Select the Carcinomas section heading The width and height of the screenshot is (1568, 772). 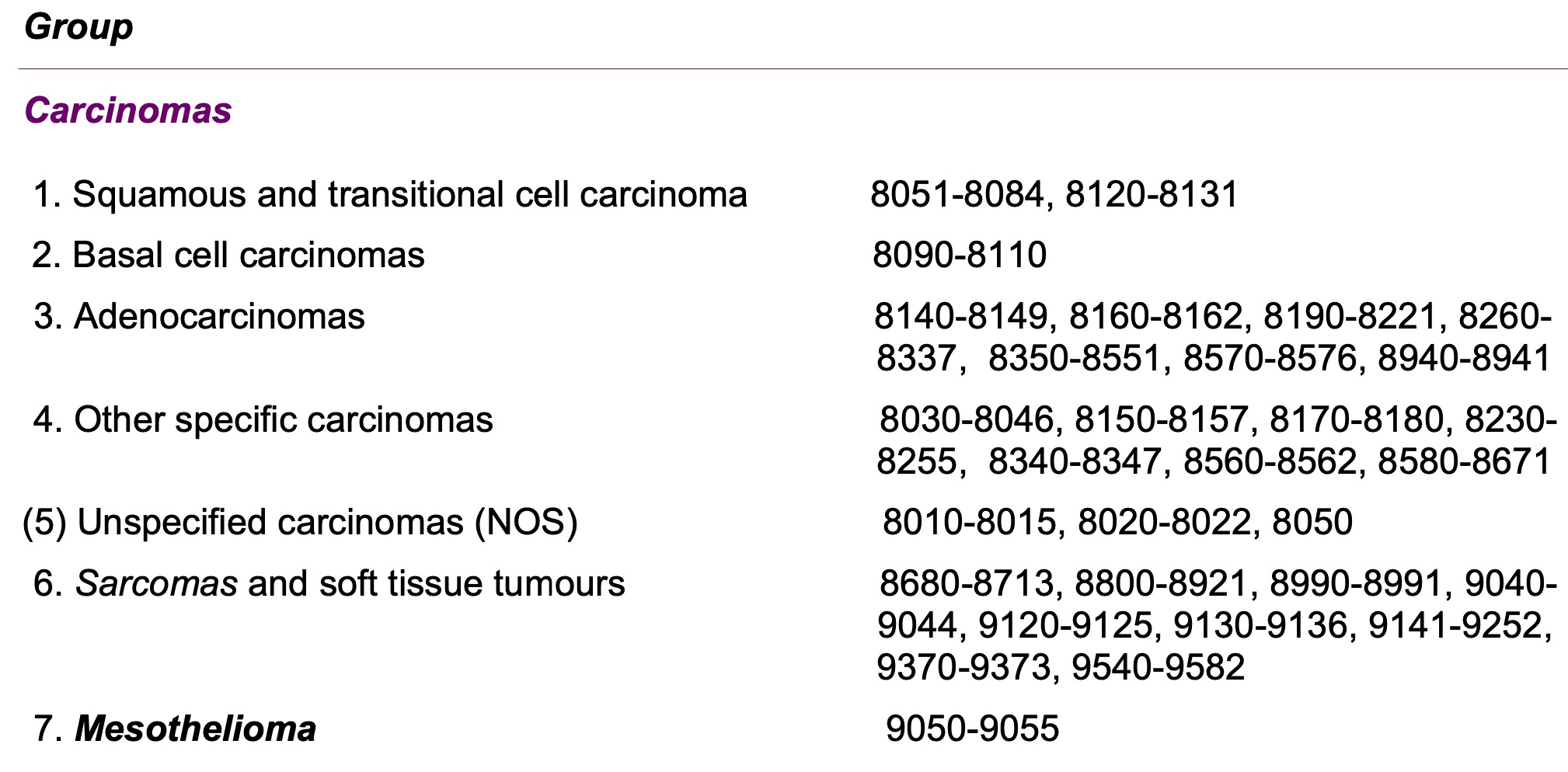[x=128, y=110]
